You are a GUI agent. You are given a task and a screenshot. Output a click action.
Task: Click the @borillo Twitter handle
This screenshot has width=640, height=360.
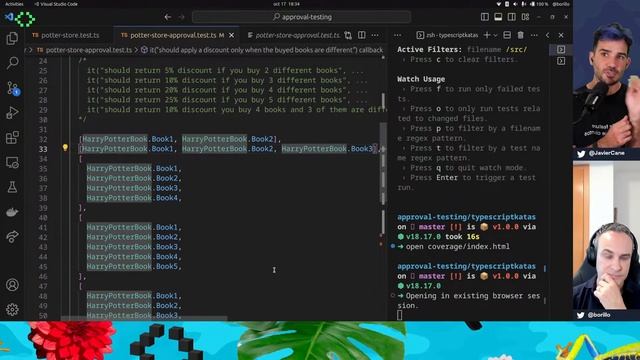(x=599, y=315)
